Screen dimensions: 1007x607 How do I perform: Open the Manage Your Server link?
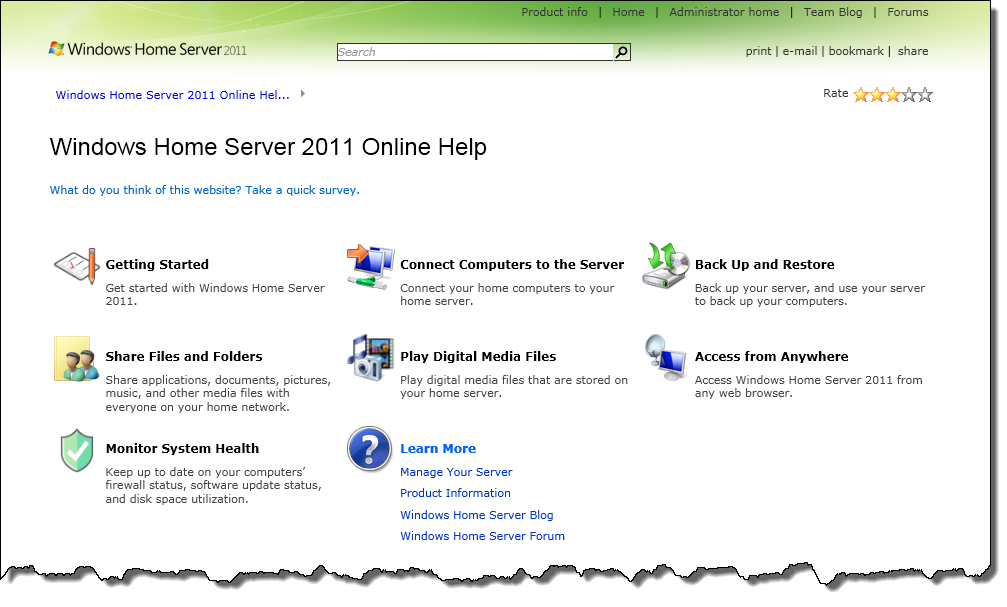point(456,472)
